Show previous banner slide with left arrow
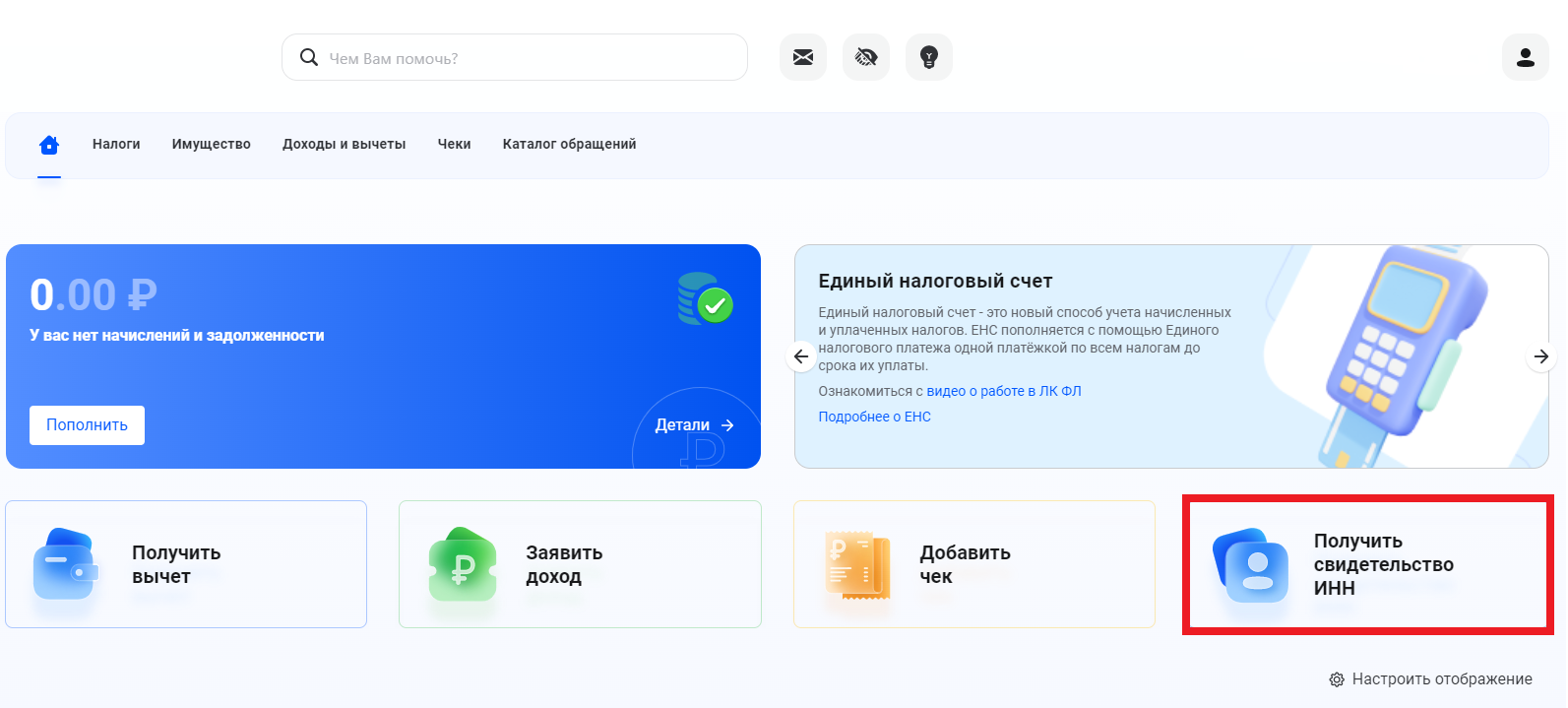Image resolution: width=1568 pixels, height=708 pixels. pos(801,356)
